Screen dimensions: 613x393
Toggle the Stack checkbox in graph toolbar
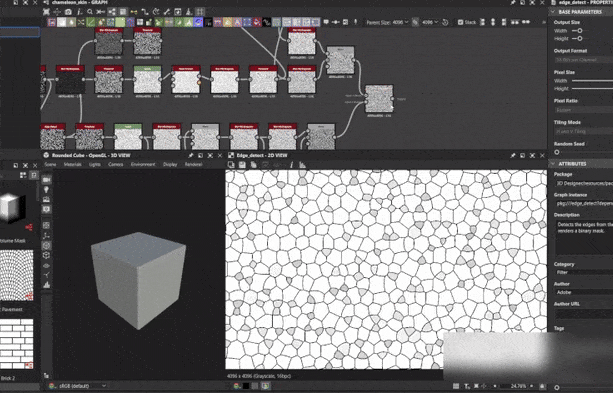click(x=460, y=22)
